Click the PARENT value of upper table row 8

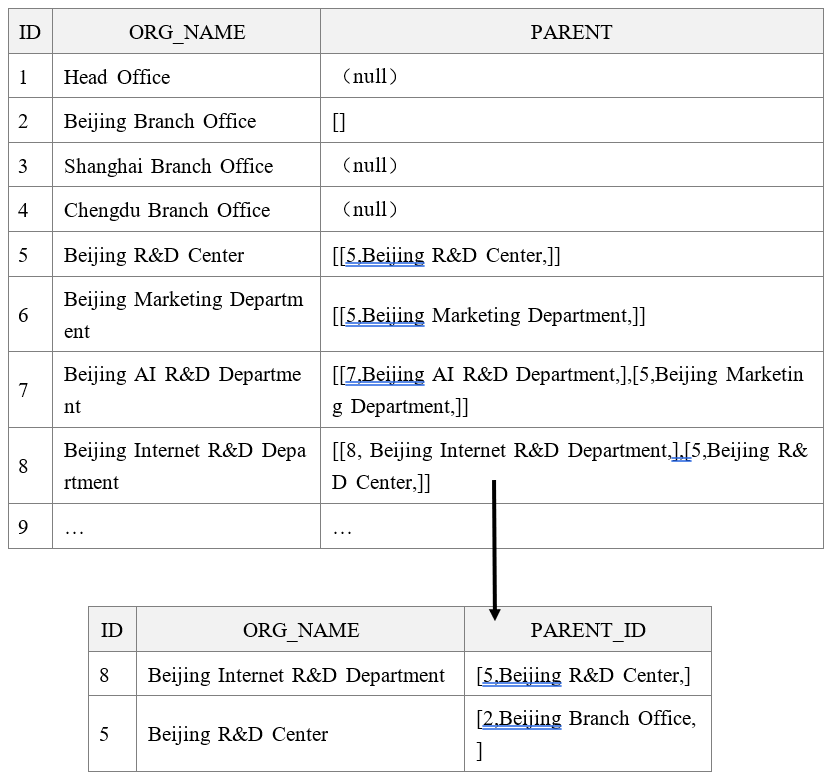pyautogui.click(x=570, y=466)
